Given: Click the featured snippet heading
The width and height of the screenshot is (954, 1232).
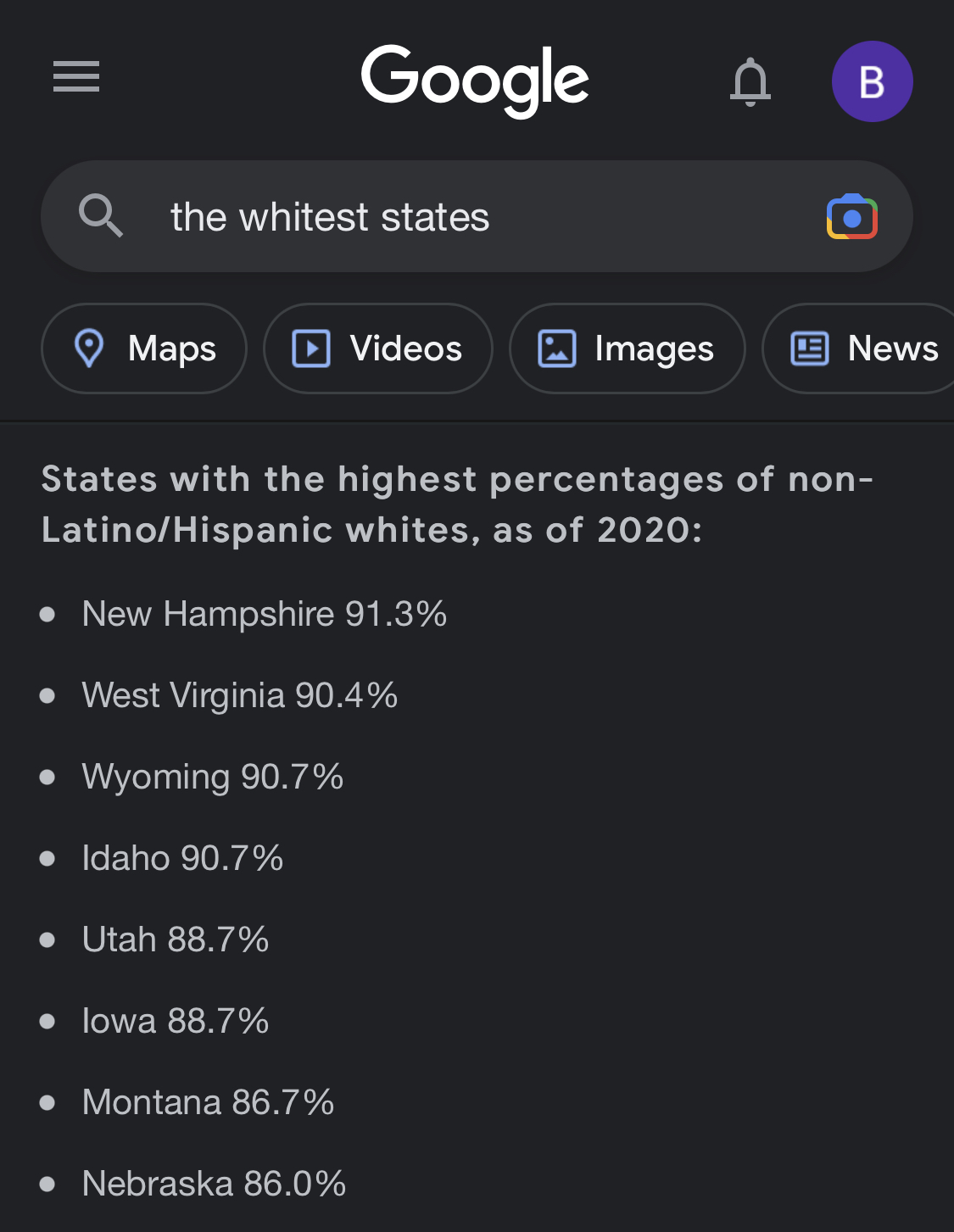Looking at the screenshot, I should click(458, 505).
